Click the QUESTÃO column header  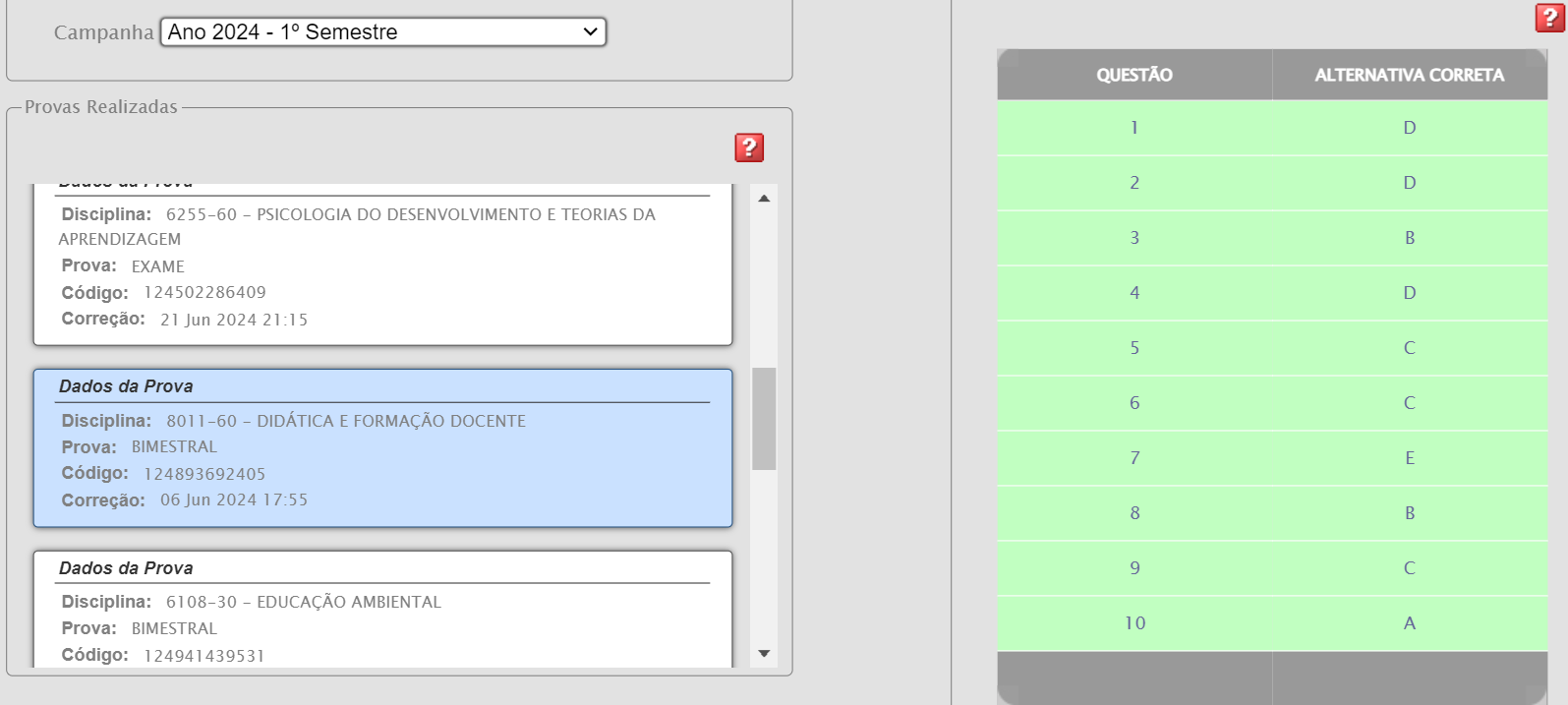point(1134,75)
